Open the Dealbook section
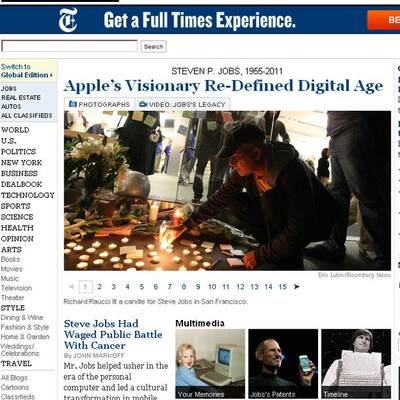 click(21, 184)
